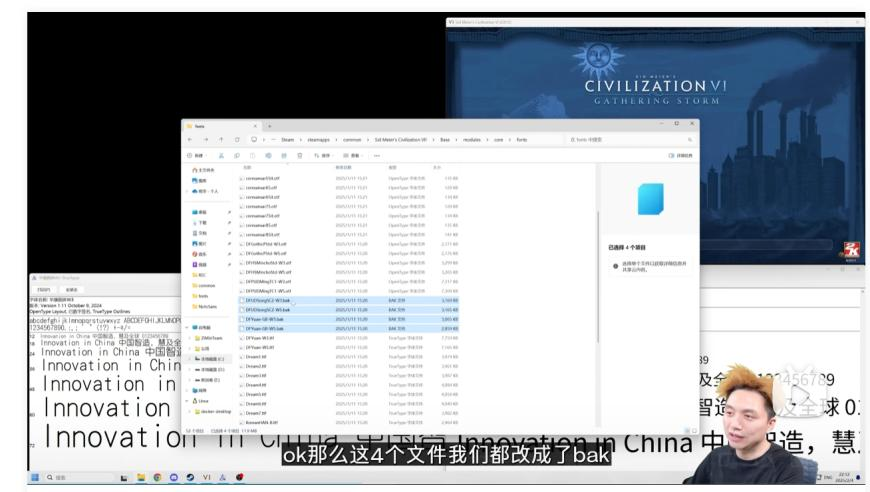Click common in the address breadcrumb

[352, 140]
